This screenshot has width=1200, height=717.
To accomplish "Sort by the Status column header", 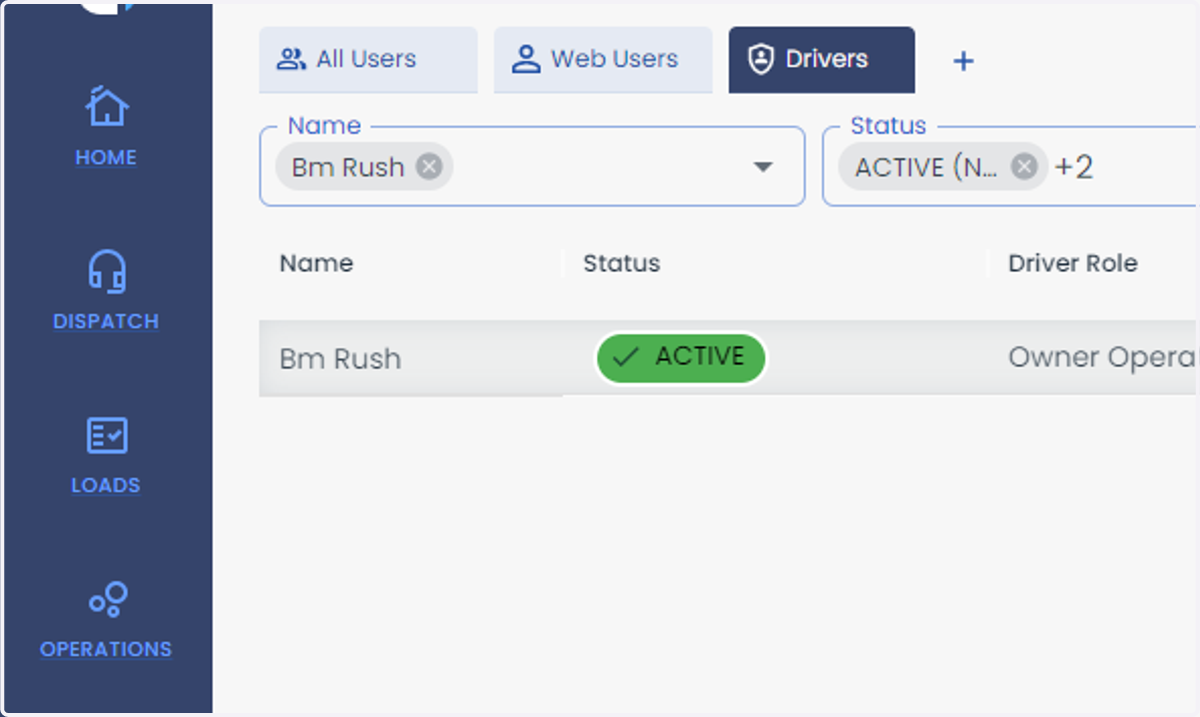I will (622, 264).
